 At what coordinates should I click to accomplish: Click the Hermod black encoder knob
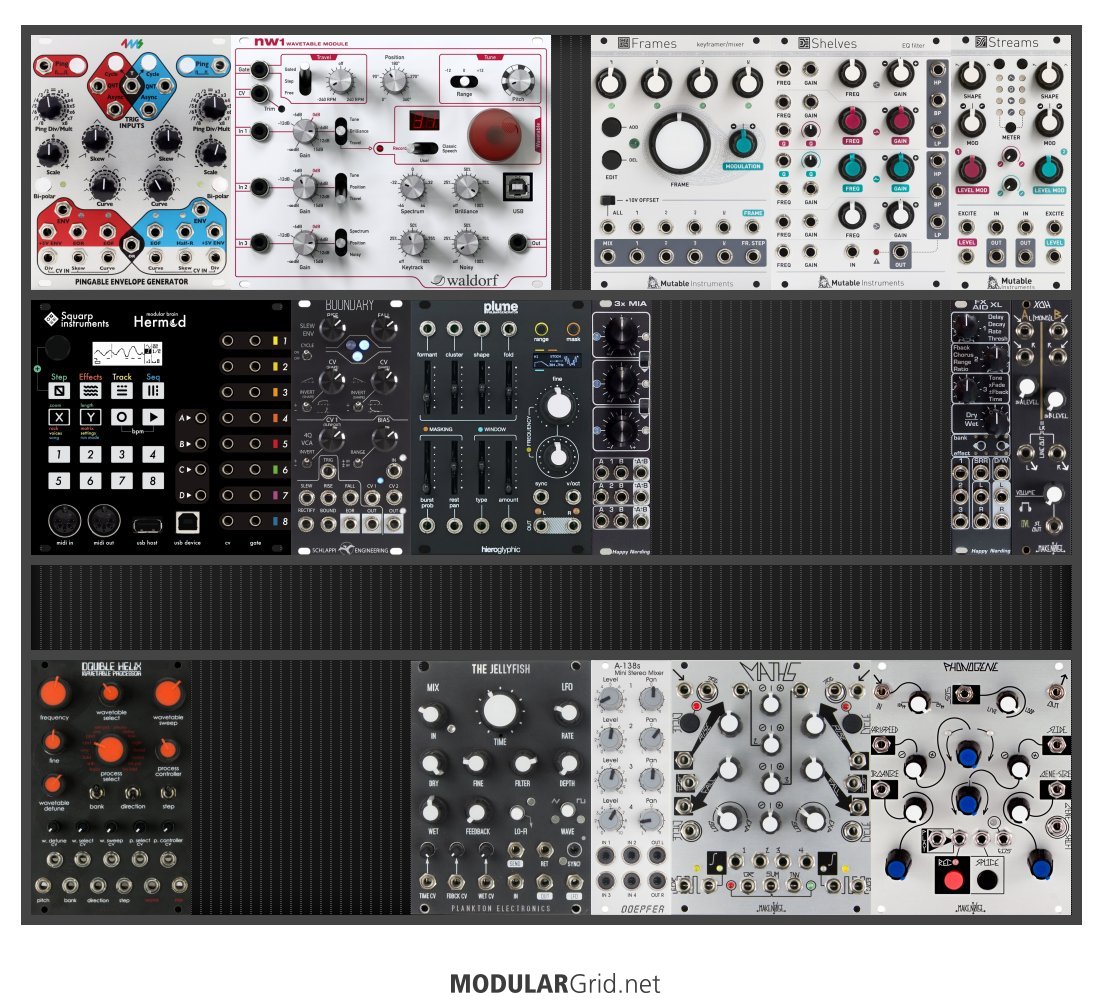pos(57,348)
